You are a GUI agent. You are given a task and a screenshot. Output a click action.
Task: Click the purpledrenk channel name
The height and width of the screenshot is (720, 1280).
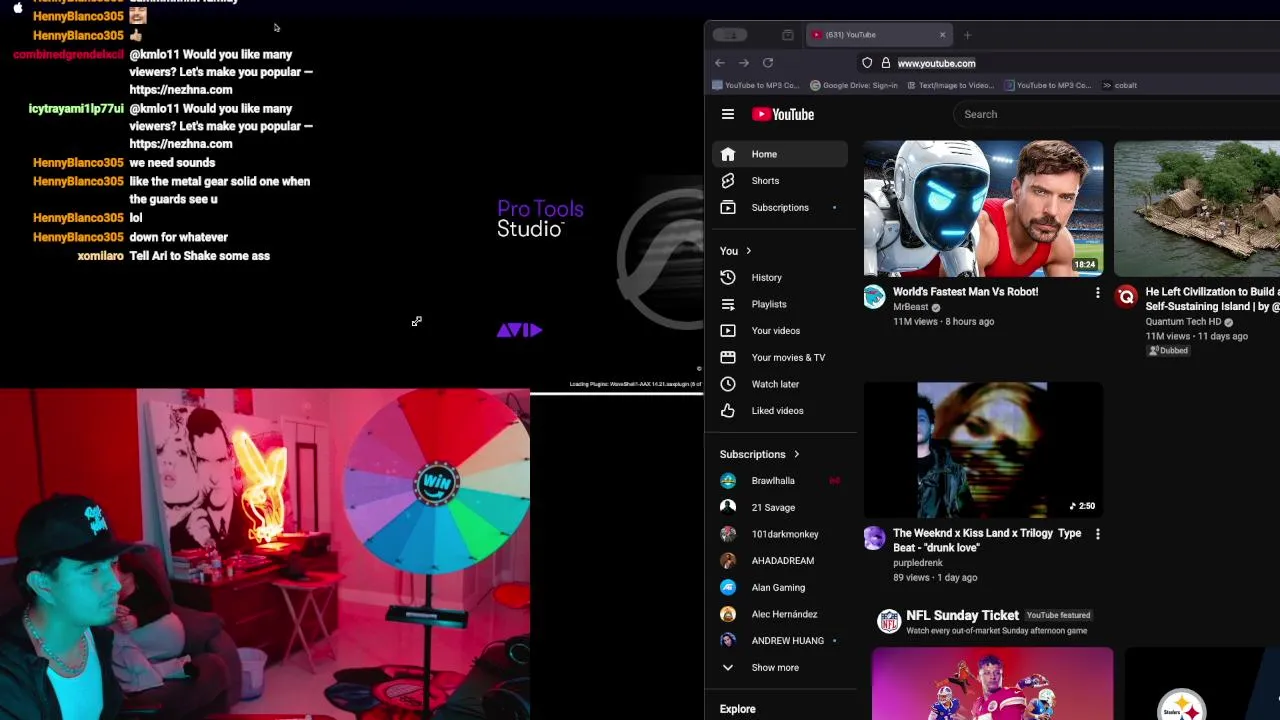(x=917, y=563)
